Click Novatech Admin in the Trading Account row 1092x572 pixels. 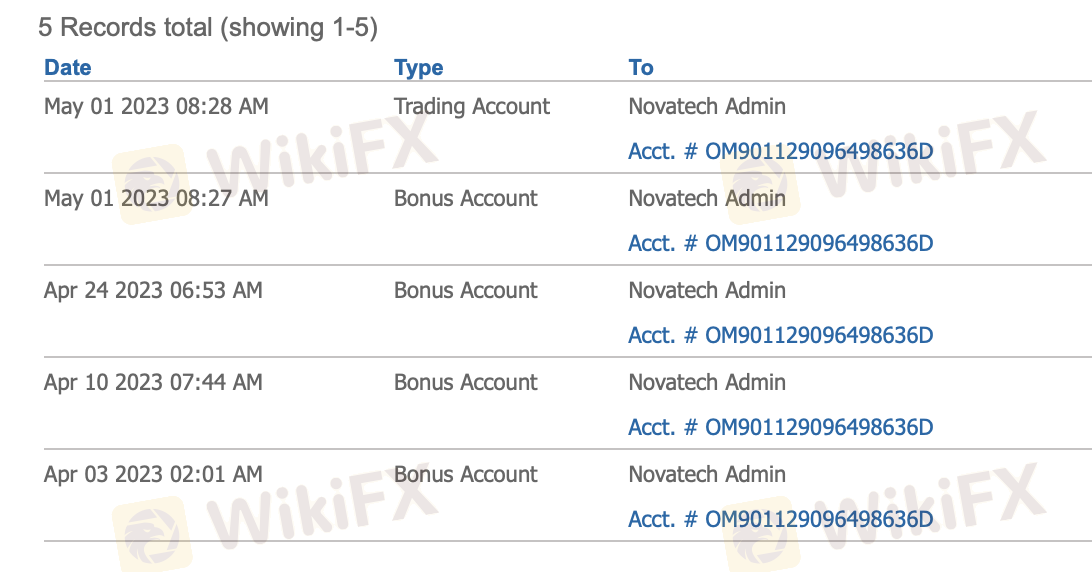(x=707, y=106)
